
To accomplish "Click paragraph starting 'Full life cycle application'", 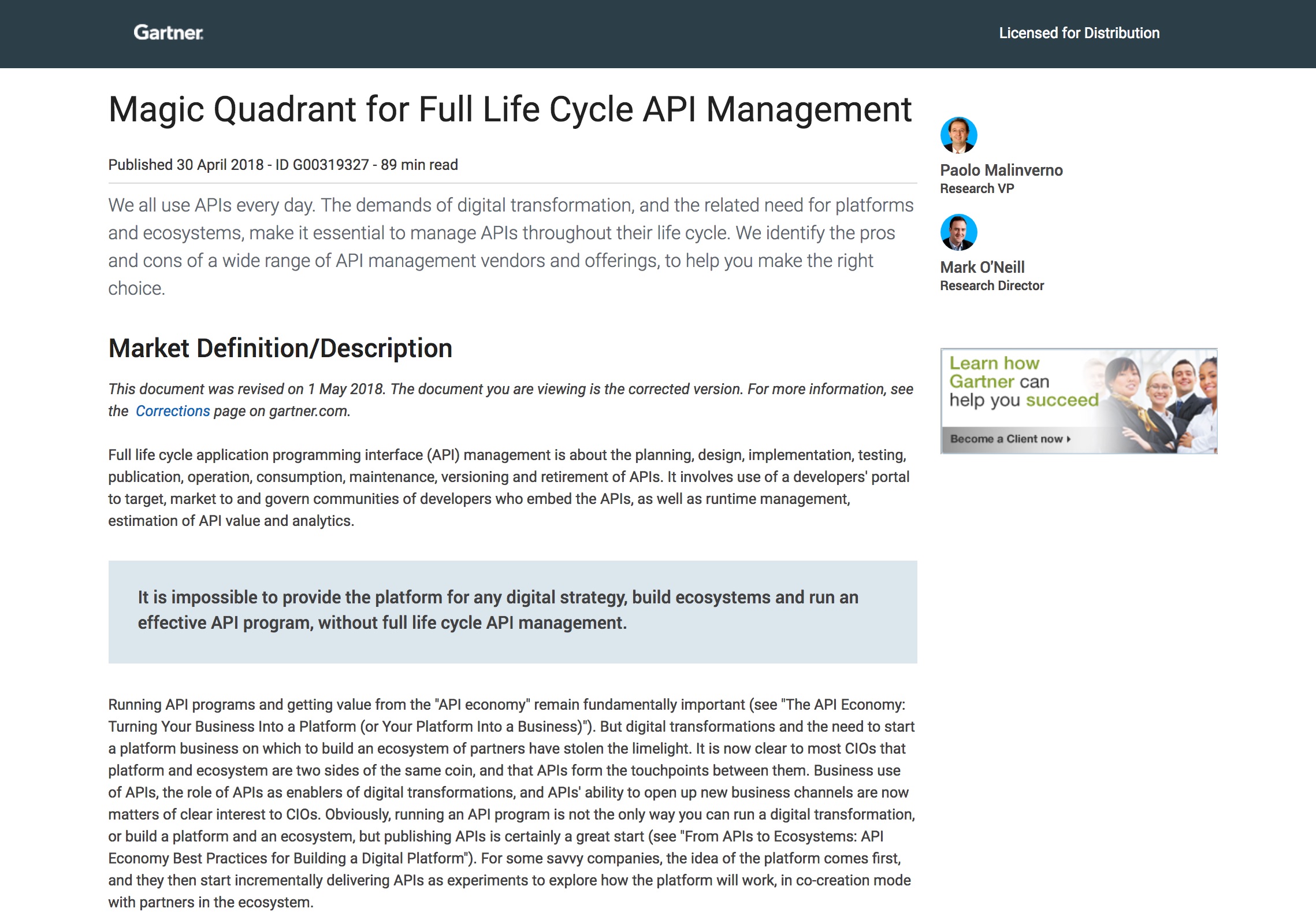I will pyautogui.click(x=509, y=488).
